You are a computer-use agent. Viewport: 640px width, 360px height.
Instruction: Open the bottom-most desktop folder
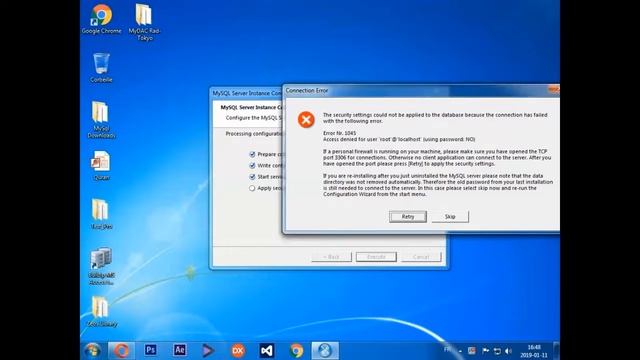pos(102,312)
